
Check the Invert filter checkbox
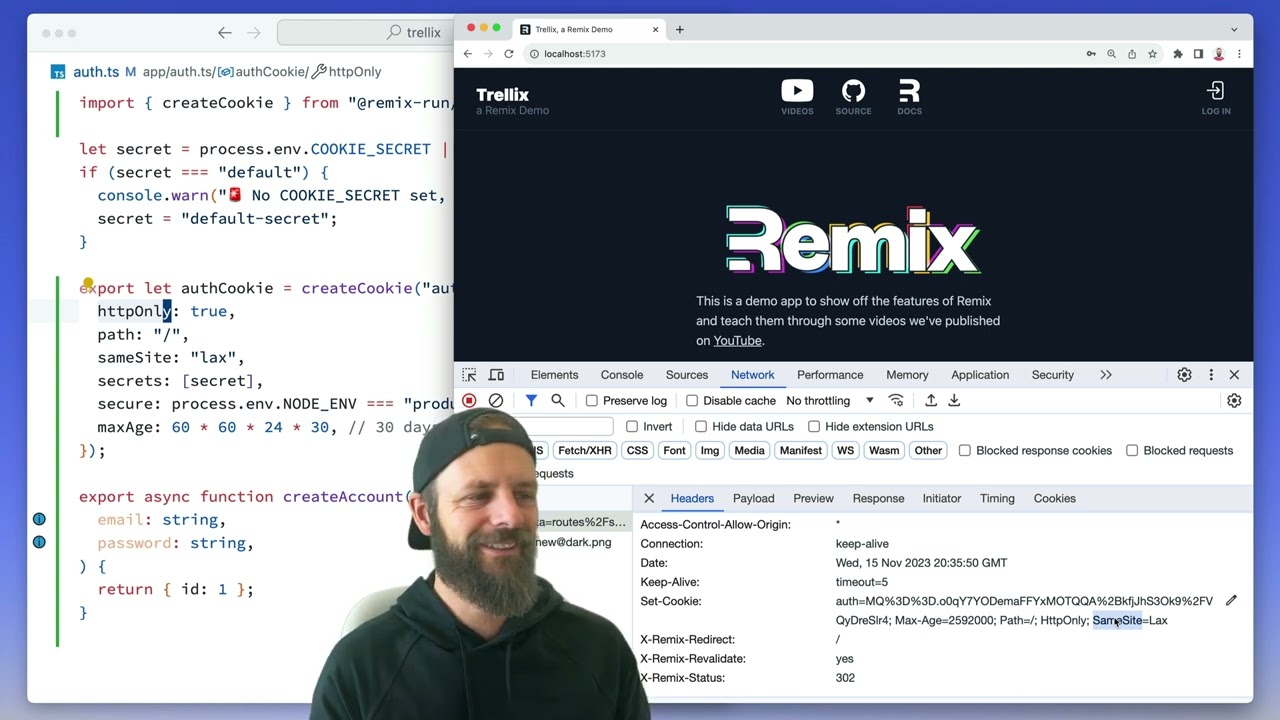632,427
